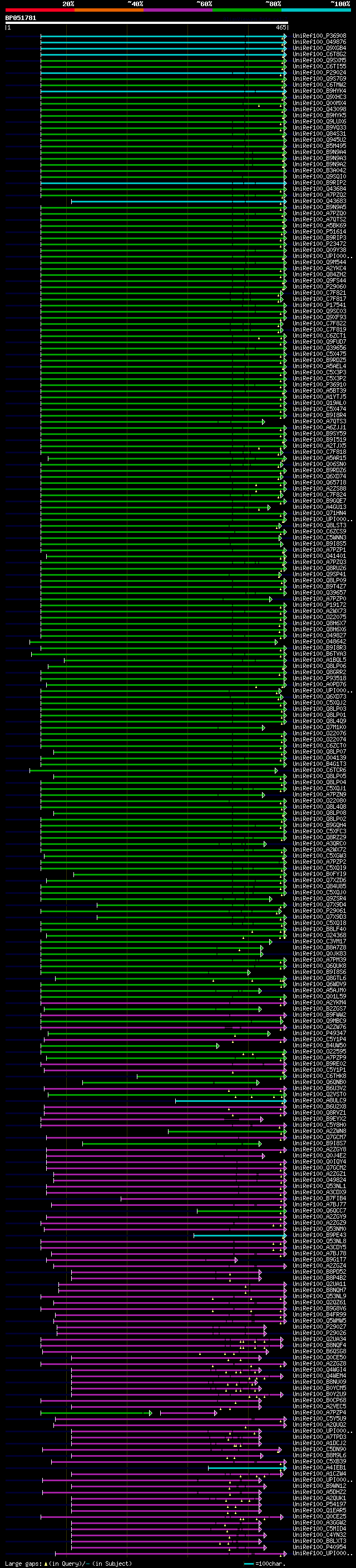Image resolution: width=356 pixels, height=1568 pixels.
Task: Click the label UniRef100_A2WX73
Action: point(319,611)
